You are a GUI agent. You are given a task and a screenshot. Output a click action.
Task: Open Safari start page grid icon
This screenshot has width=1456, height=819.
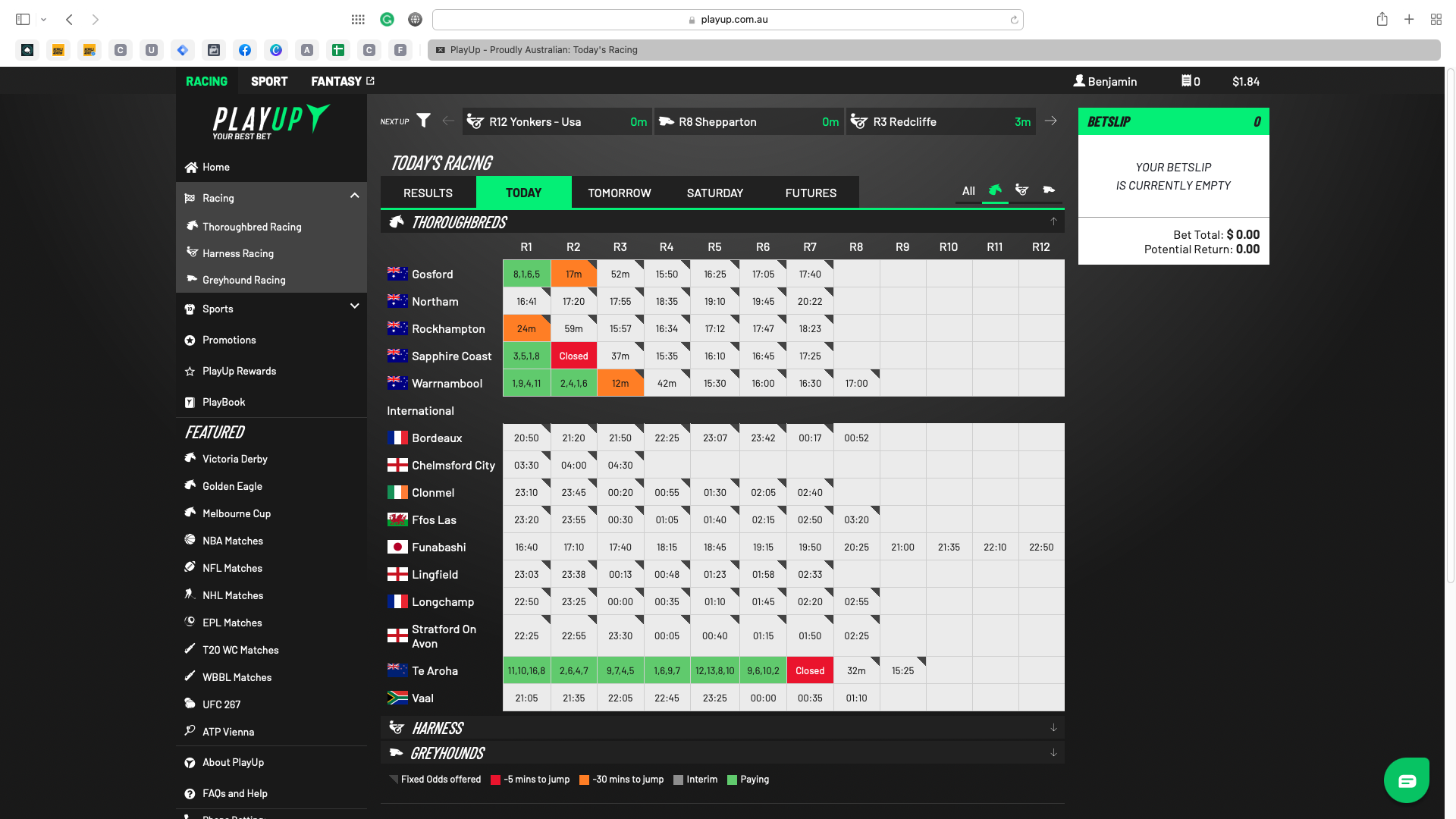point(358,19)
